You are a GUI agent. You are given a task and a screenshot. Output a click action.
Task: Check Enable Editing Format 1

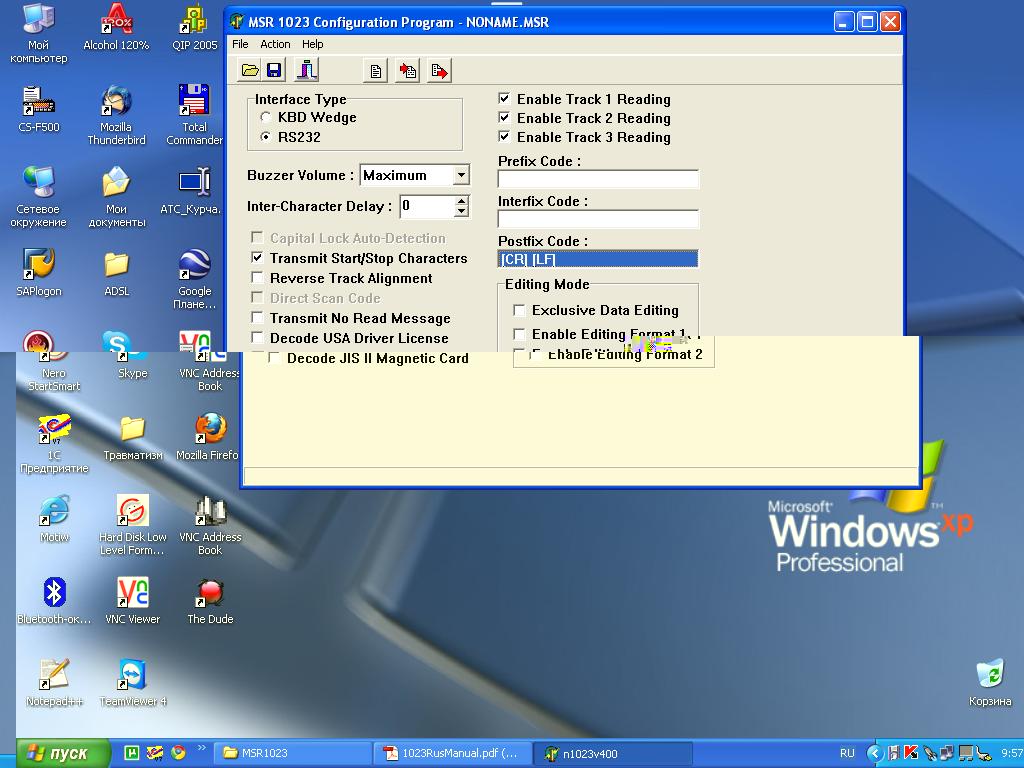519,334
